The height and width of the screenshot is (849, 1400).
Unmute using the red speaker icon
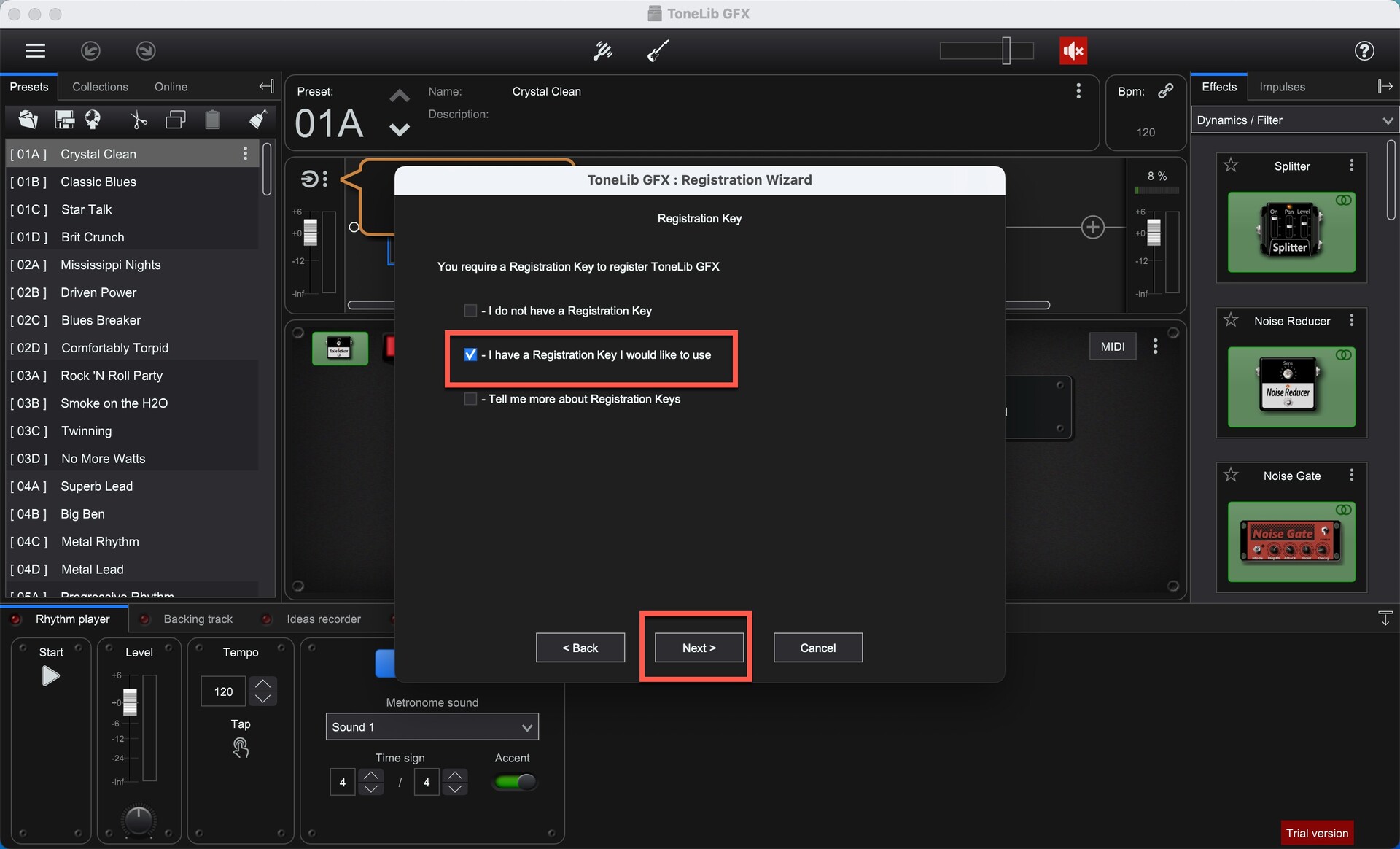pos(1073,50)
